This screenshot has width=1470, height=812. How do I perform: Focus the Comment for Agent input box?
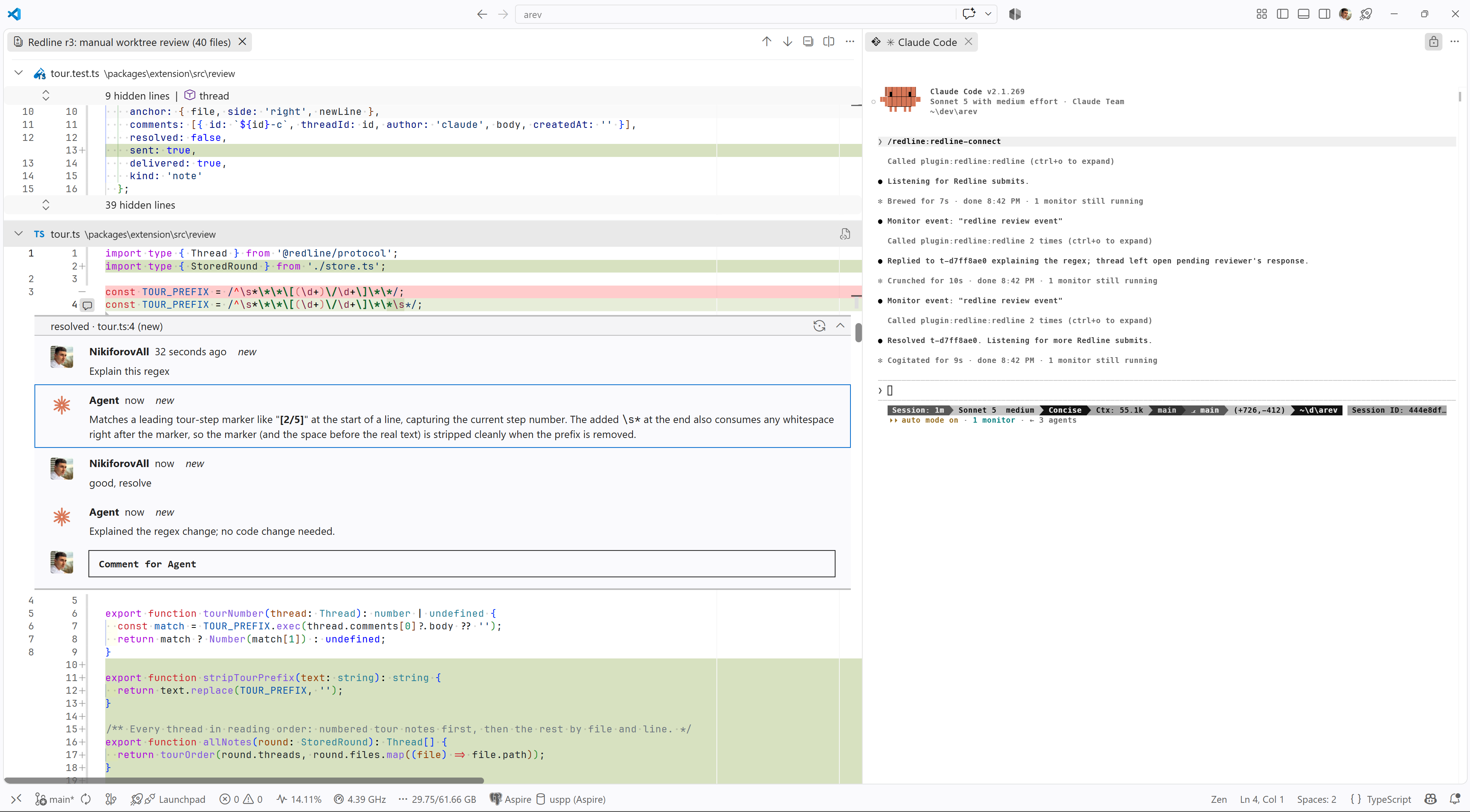(x=462, y=564)
